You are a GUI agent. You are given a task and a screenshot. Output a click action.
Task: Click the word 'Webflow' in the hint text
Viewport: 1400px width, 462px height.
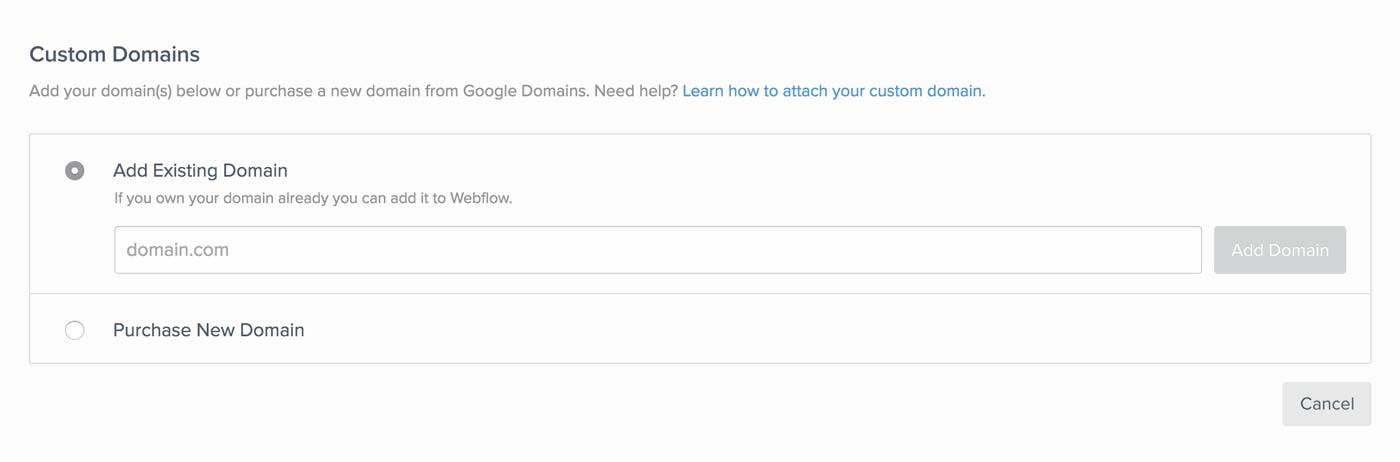(x=480, y=198)
